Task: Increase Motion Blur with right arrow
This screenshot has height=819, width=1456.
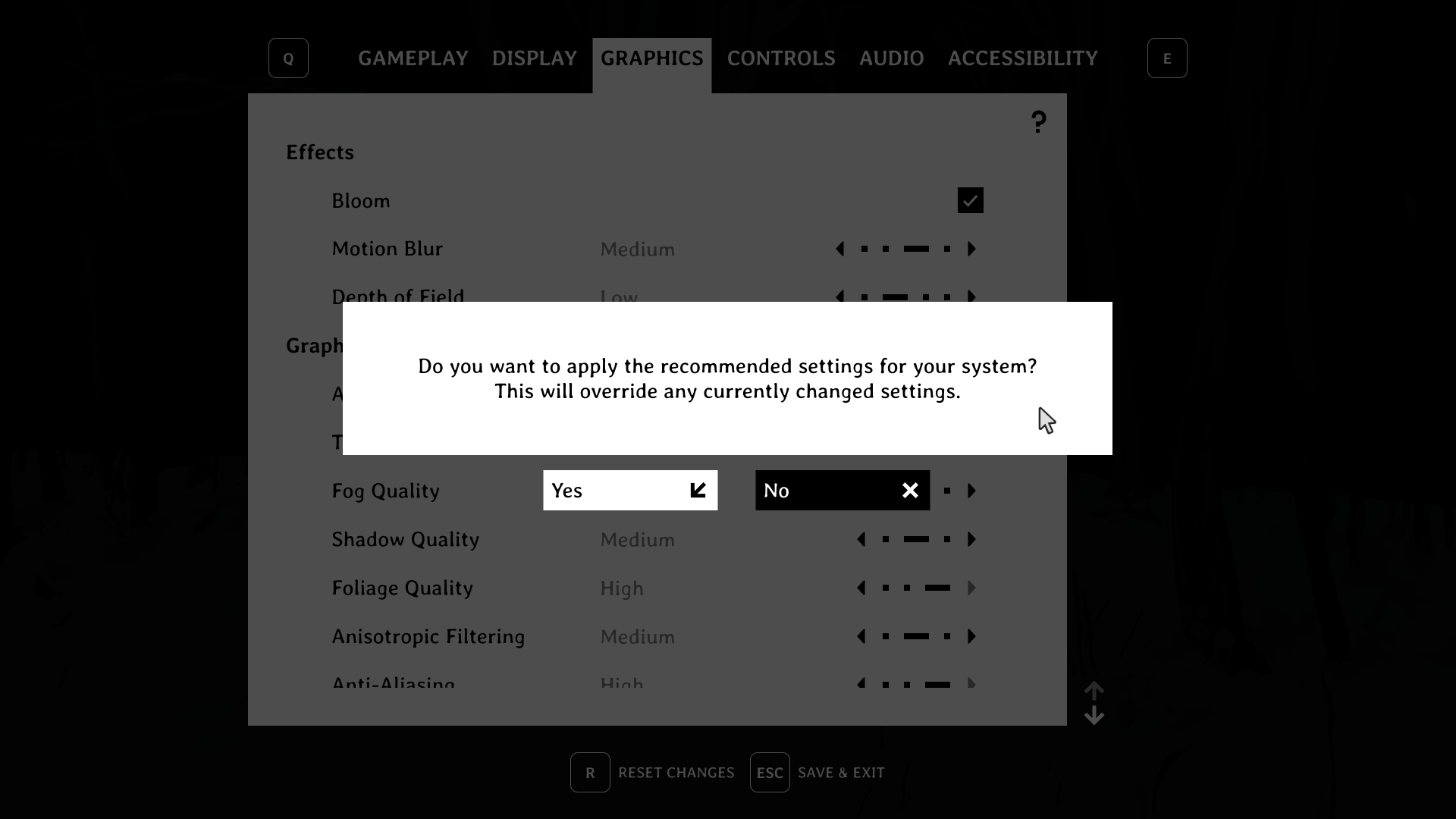Action: 971,249
